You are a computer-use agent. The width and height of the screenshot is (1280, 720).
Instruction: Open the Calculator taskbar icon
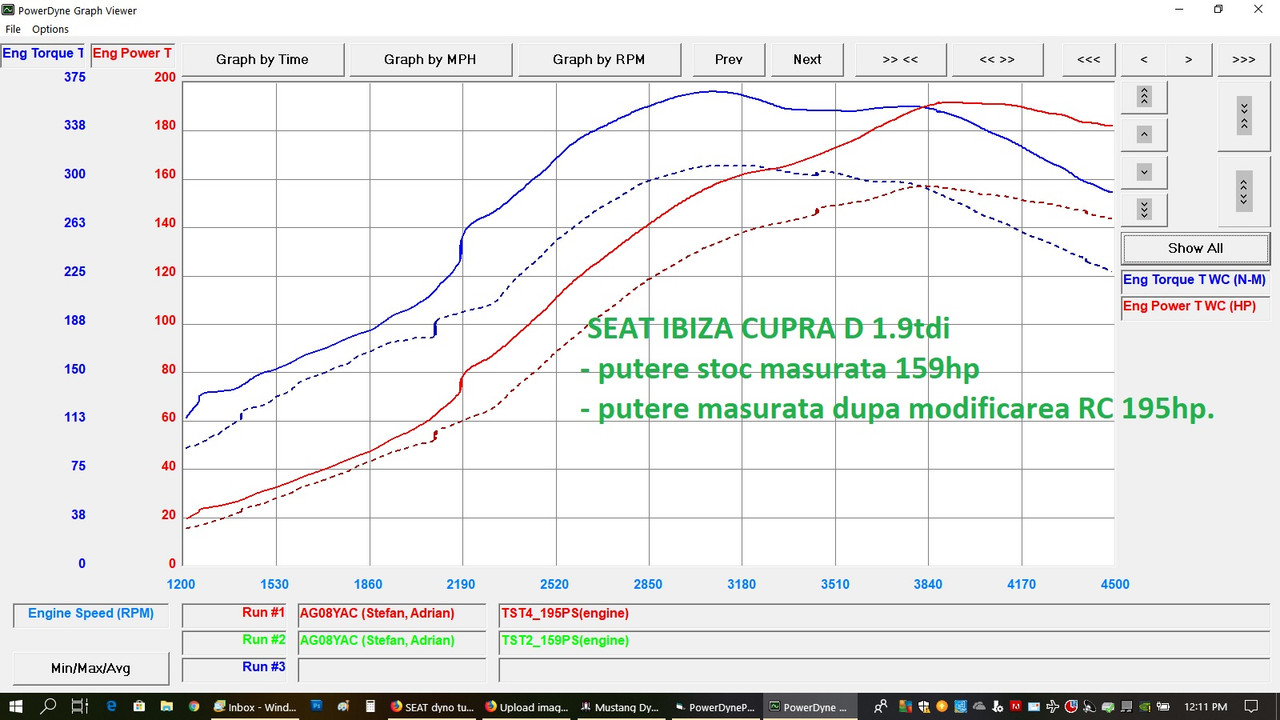[370, 706]
